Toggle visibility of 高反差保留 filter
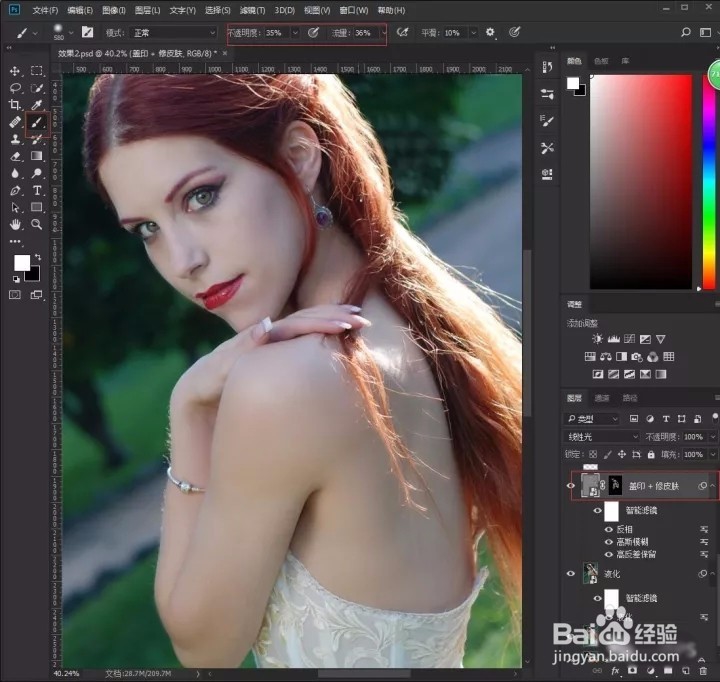Viewport: 720px width, 682px height. (609, 554)
